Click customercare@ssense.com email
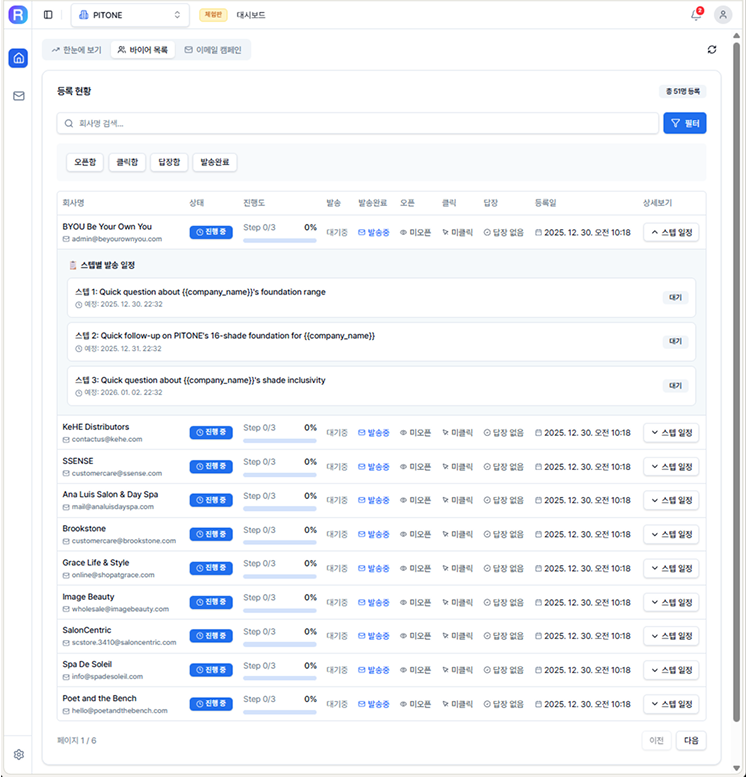746x778 pixels. (117, 473)
